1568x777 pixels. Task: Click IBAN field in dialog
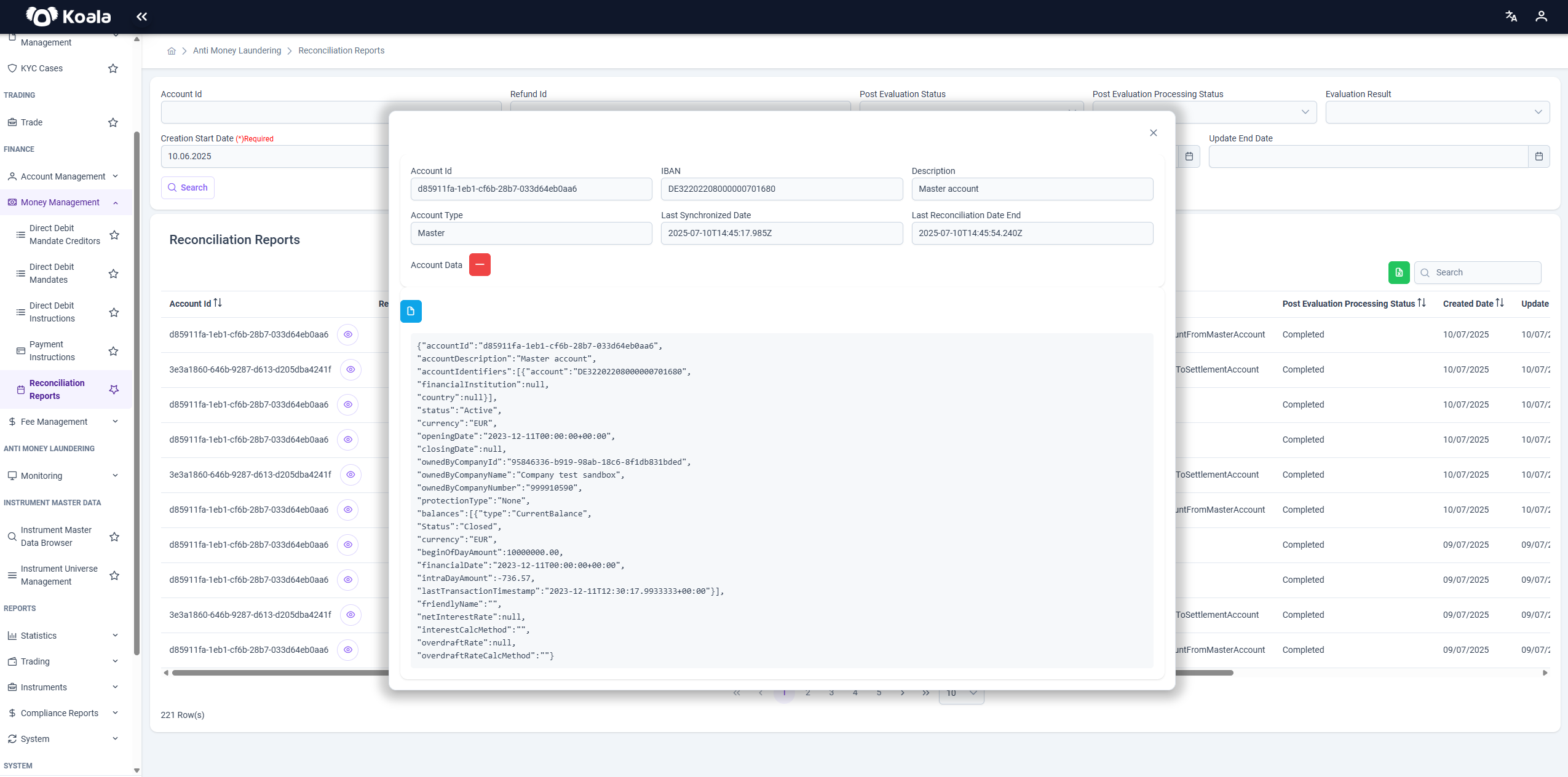tap(782, 189)
